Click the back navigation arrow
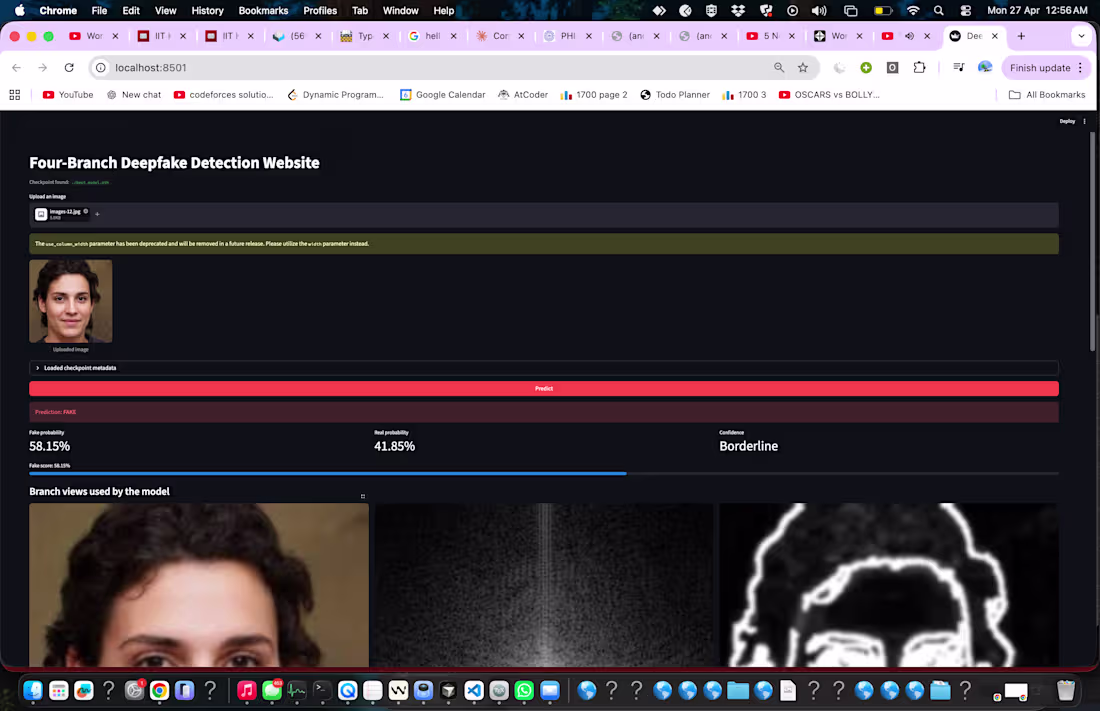The height and width of the screenshot is (711, 1100). point(17,66)
